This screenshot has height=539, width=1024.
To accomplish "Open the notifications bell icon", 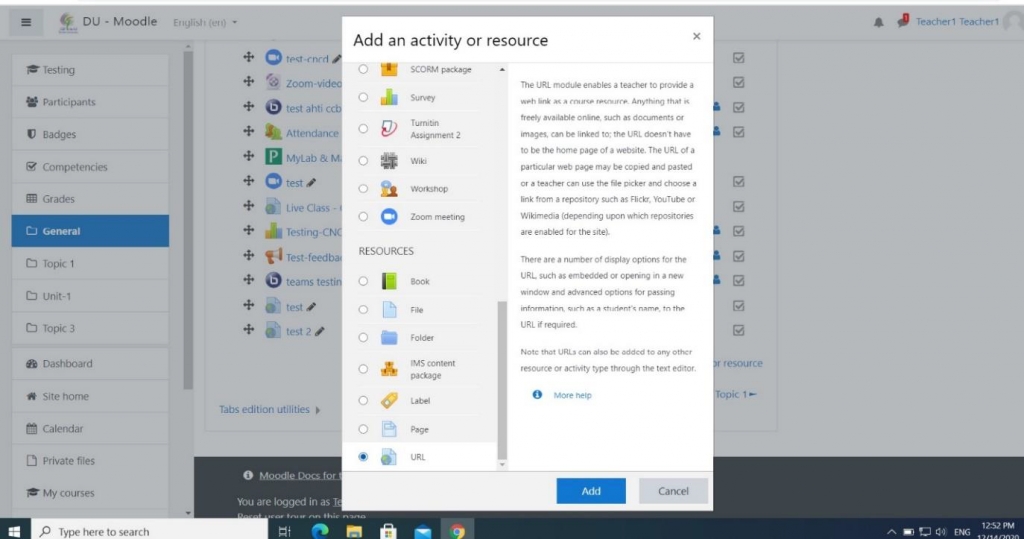I will [879, 22].
